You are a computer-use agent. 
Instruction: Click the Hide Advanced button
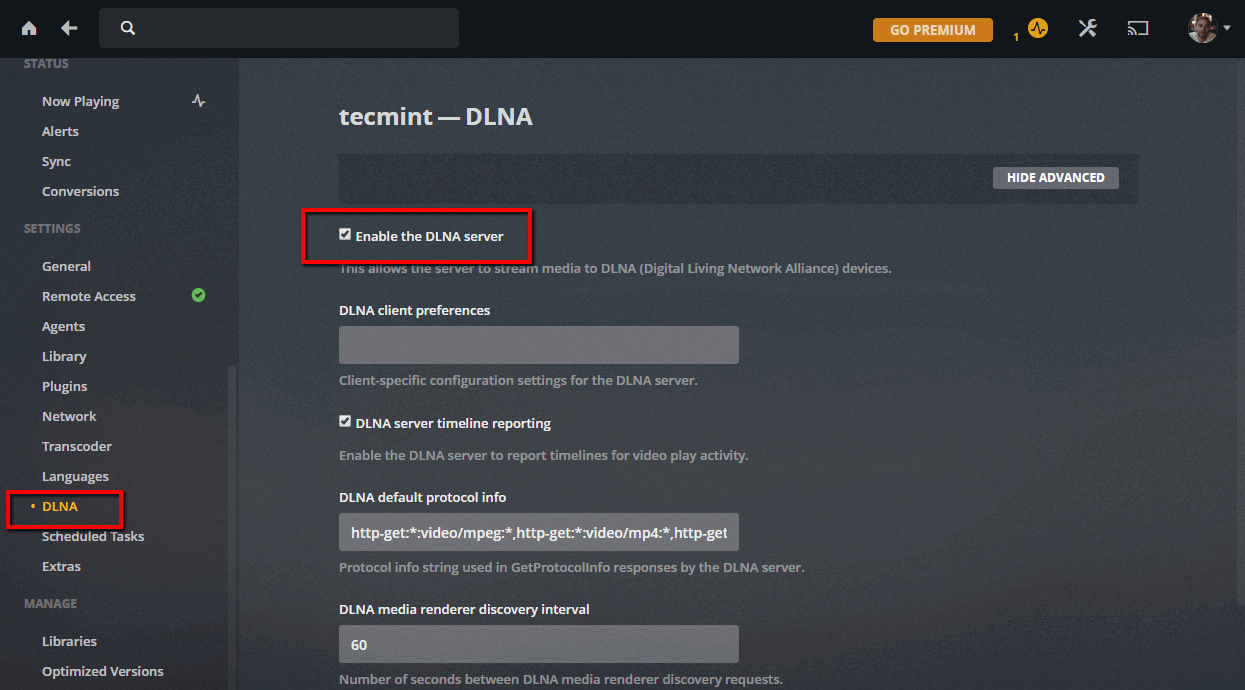[x=1055, y=177]
